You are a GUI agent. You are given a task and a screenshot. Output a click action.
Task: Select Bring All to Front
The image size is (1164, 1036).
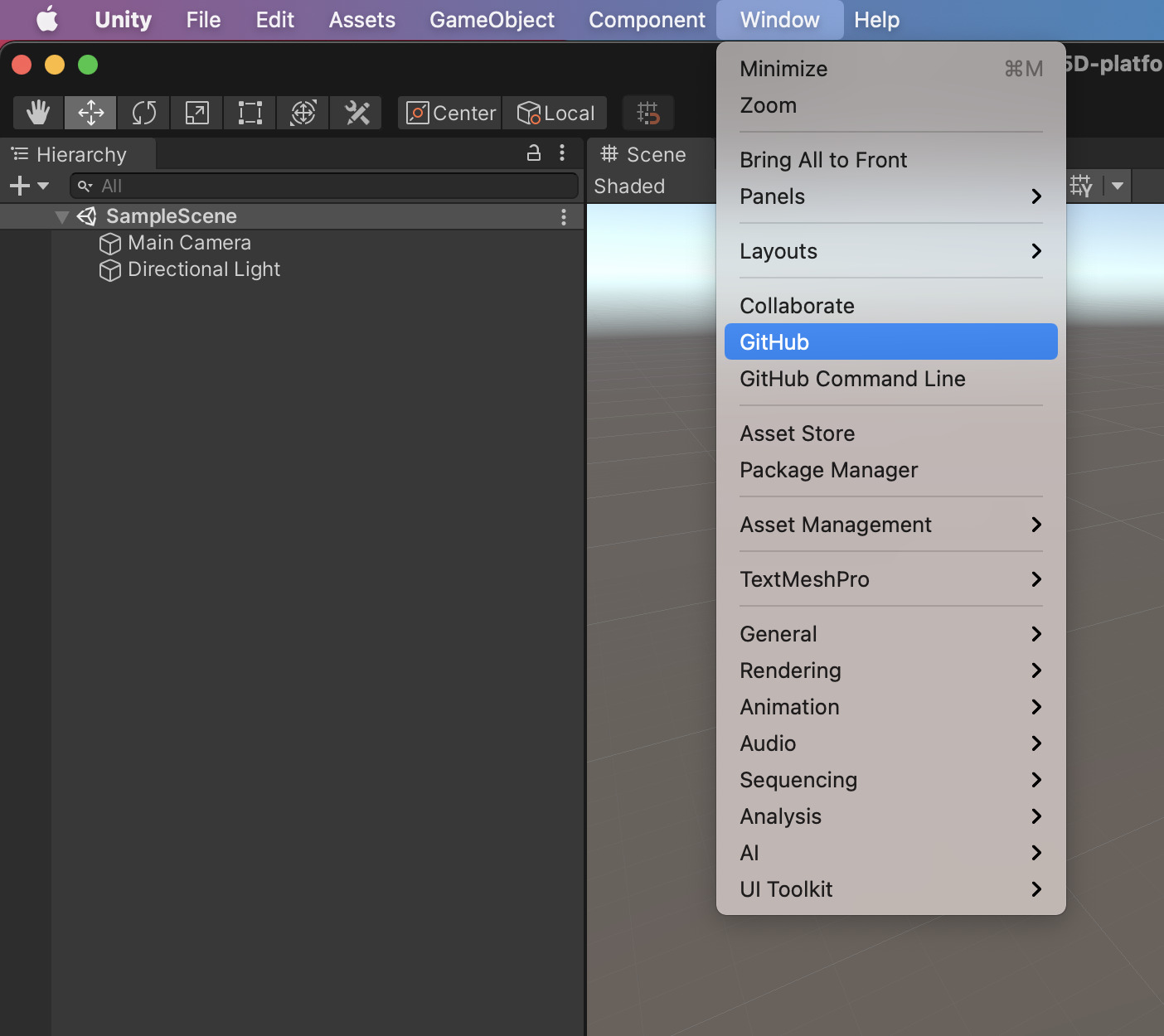[x=890, y=160]
